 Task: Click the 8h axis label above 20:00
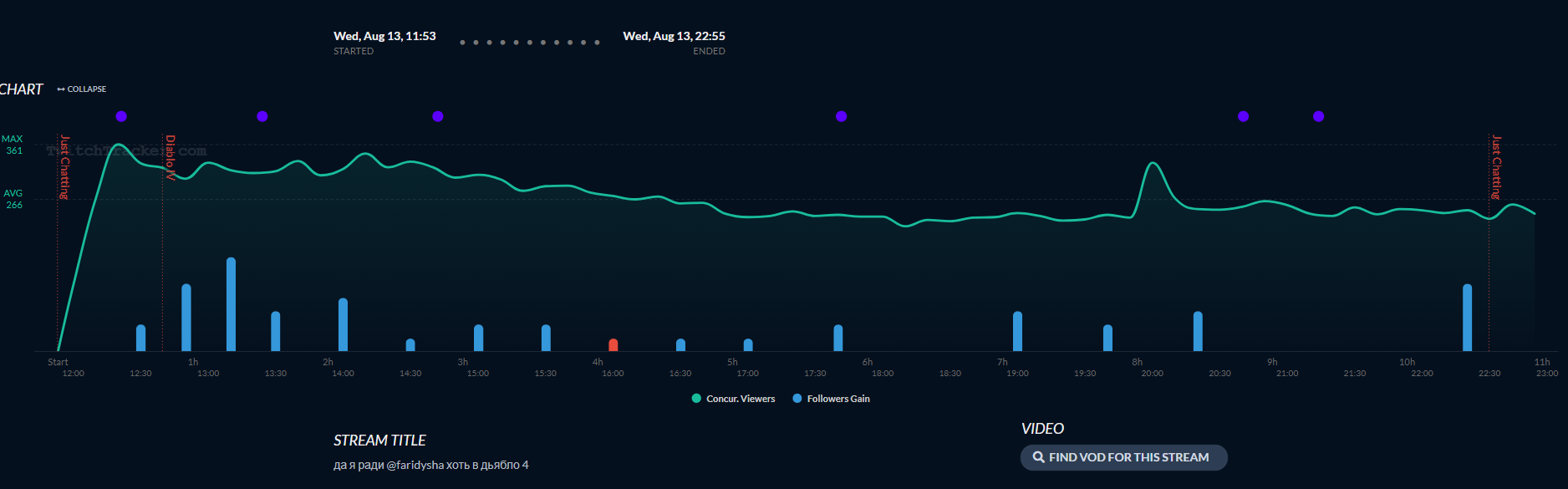[1138, 362]
